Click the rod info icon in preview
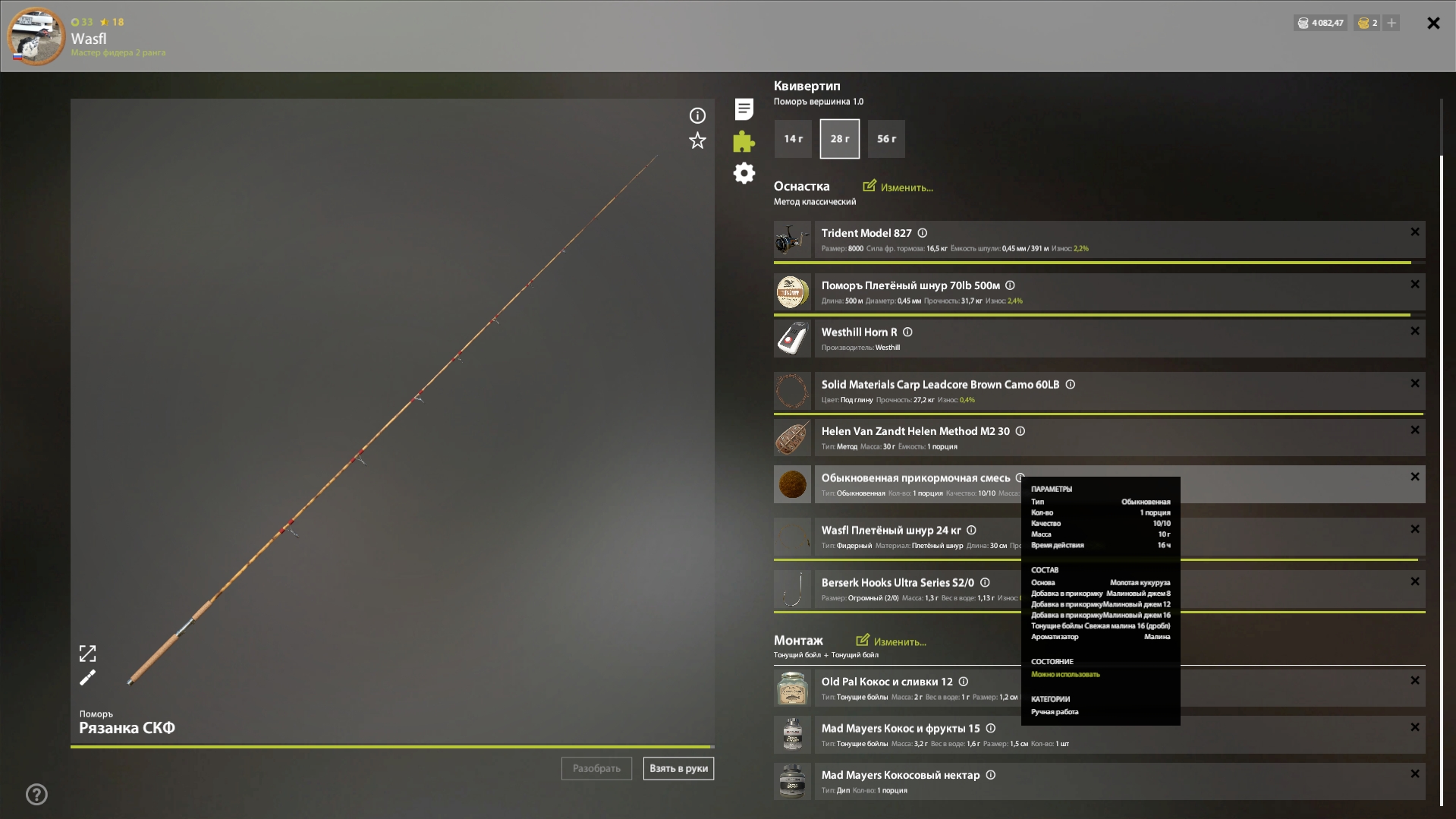 697,115
